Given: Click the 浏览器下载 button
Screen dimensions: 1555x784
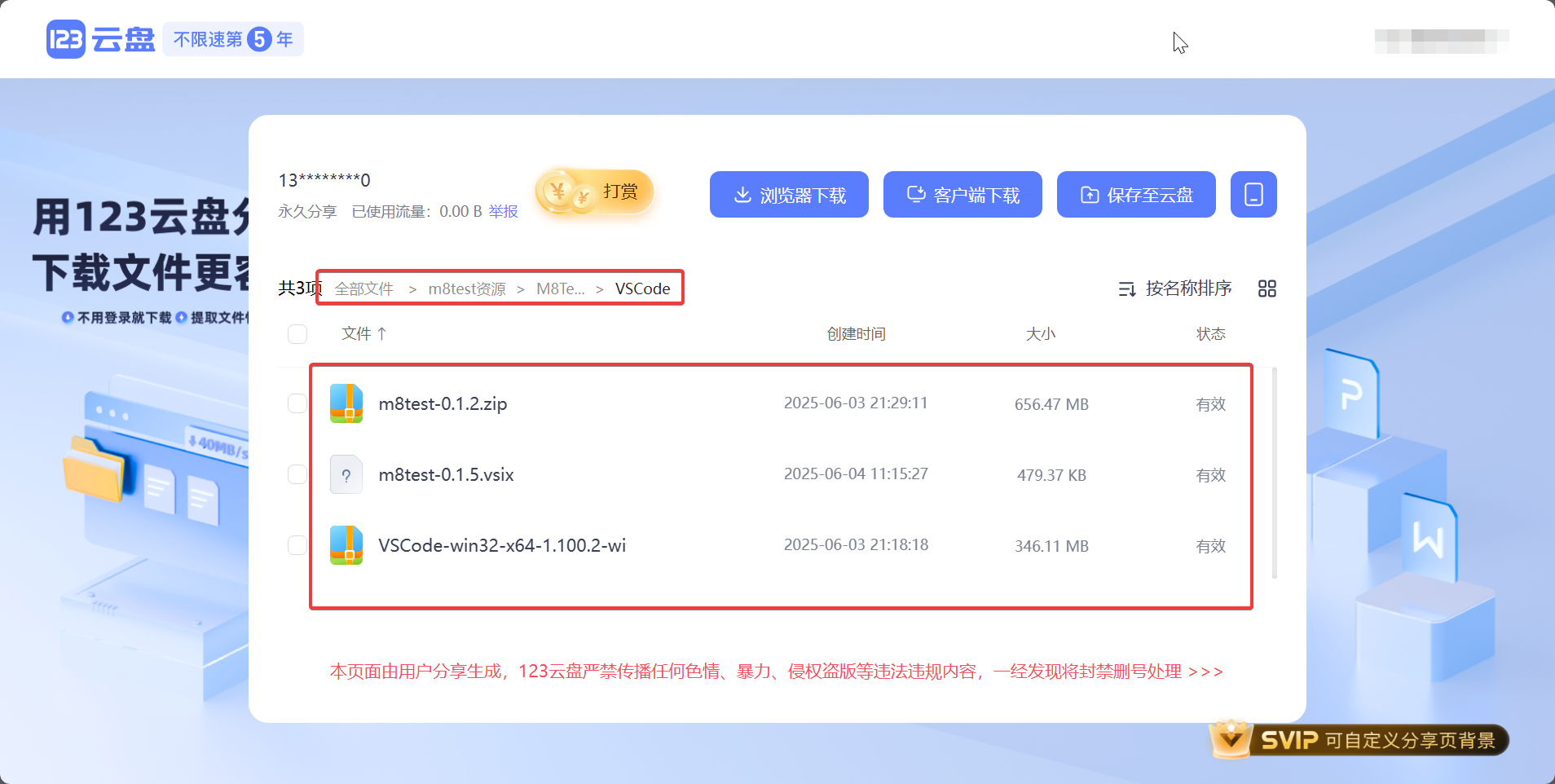Looking at the screenshot, I should [x=789, y=195].
